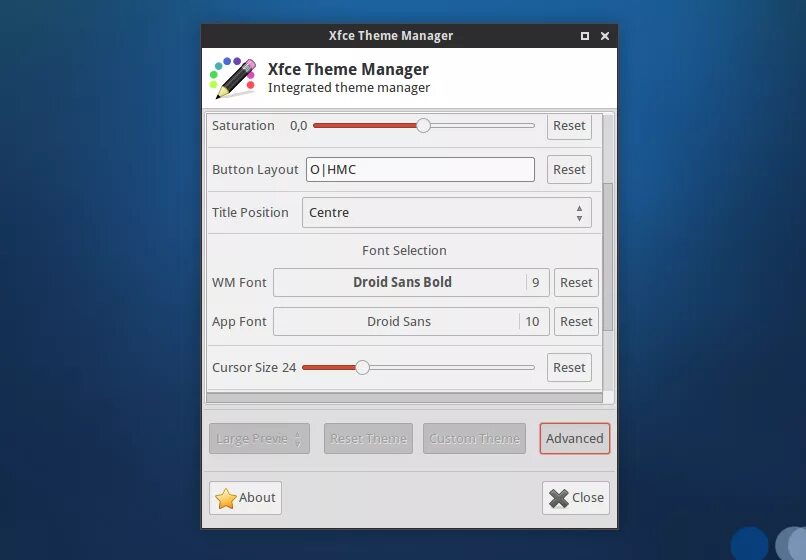Click the Custom Theme button

click(474, 439)
